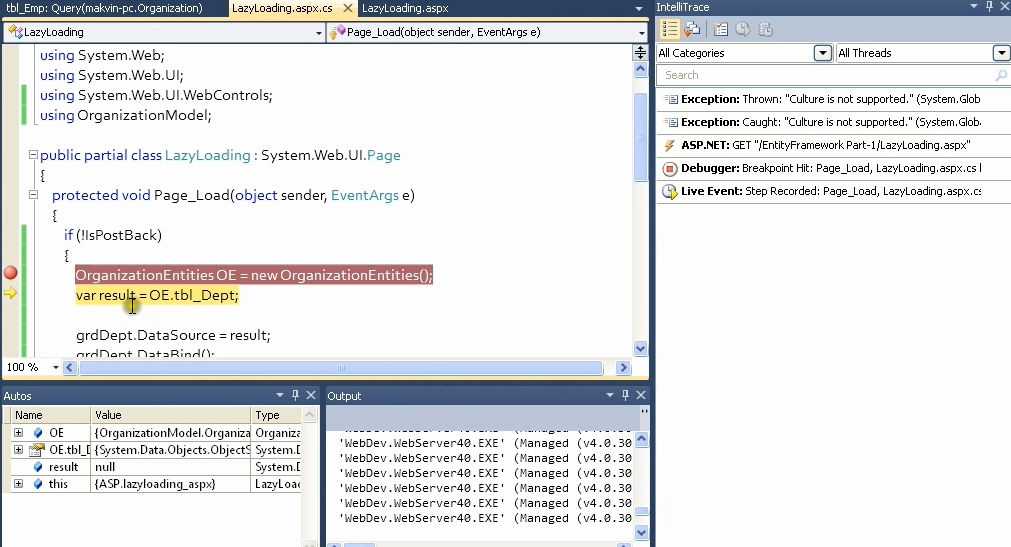Pin the Output window
Image resolution: width=1011 pixels, height=547 pixels.
(x=625, y=396)
